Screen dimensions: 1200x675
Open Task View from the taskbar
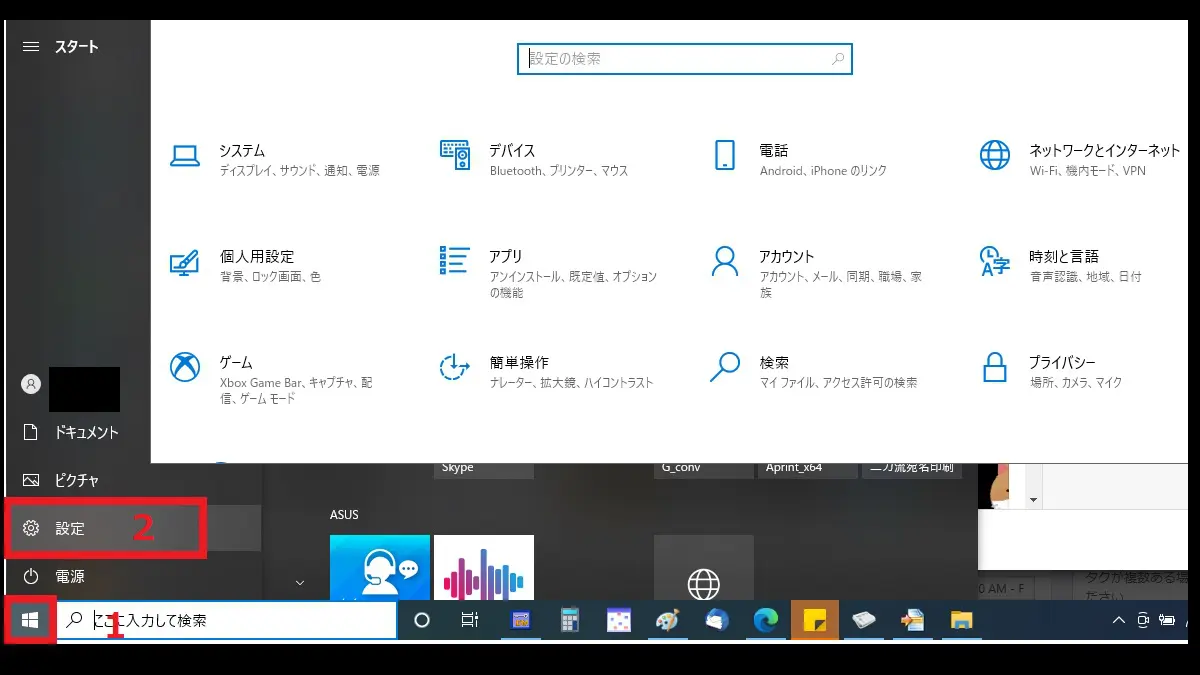pyautogui.click(x=470, y=621)
